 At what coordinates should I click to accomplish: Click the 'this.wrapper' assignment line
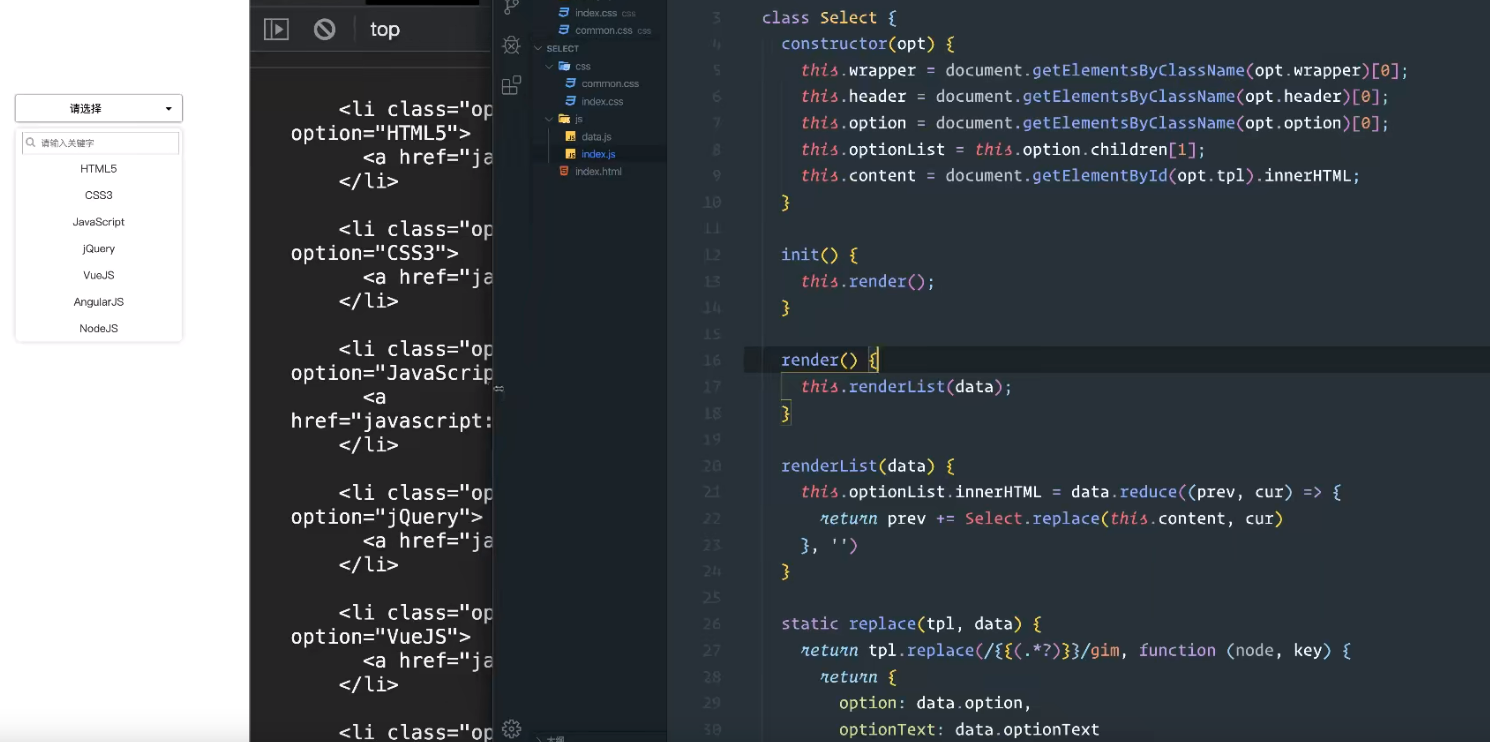coord(1104,70)
